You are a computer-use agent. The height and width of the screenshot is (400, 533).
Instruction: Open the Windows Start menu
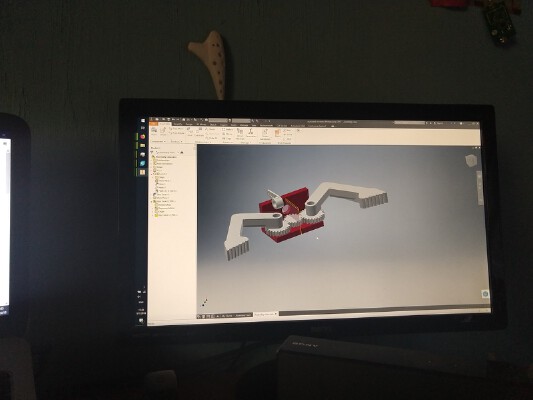pos(143,121)
